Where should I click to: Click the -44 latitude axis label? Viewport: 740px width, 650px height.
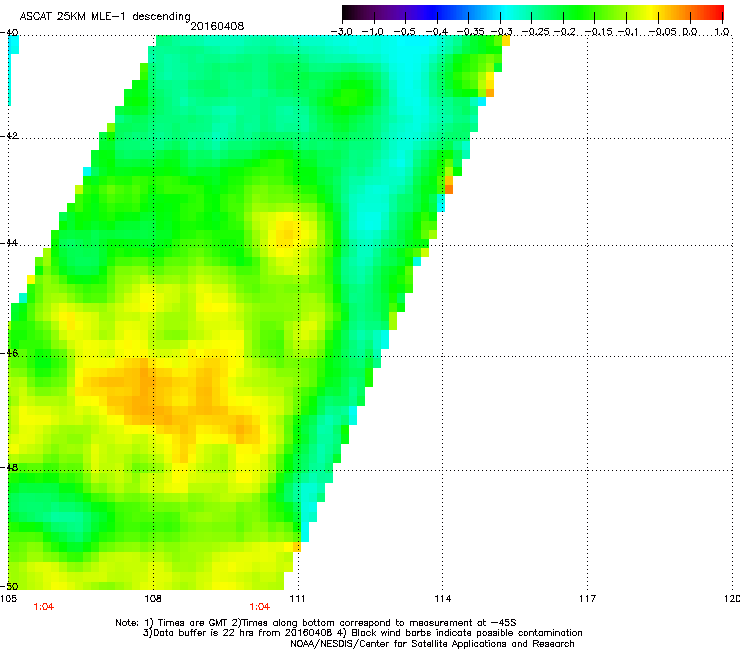tap(9, 243)
